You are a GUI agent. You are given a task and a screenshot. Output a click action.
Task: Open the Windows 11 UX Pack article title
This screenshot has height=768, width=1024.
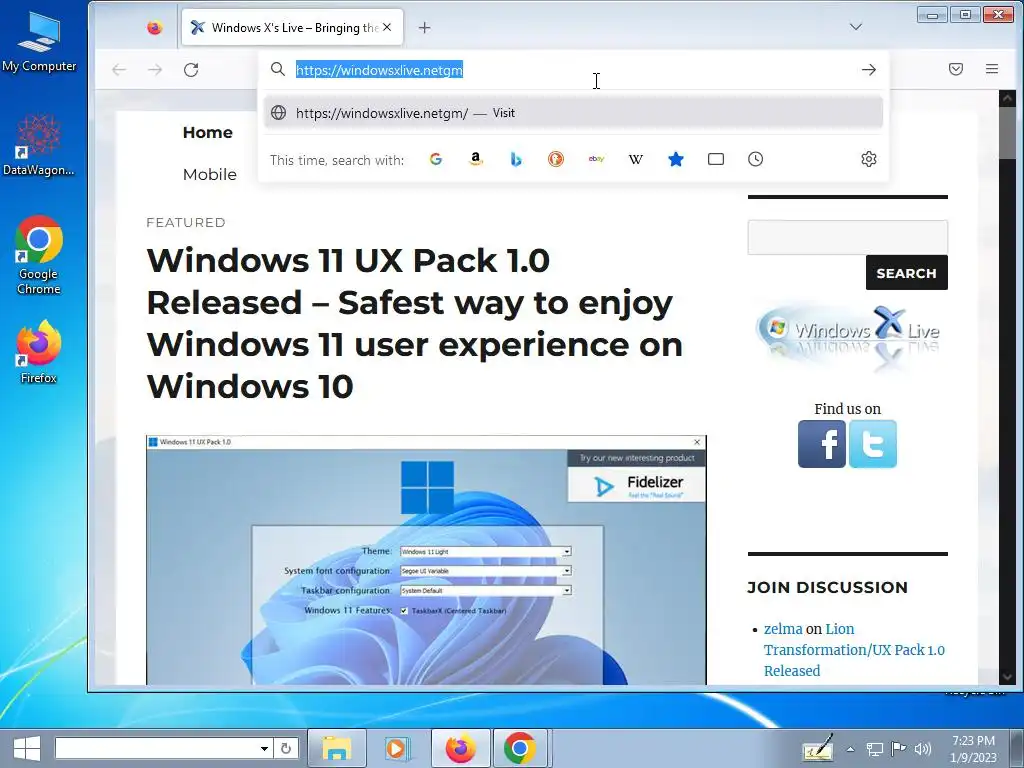point(415,323)
